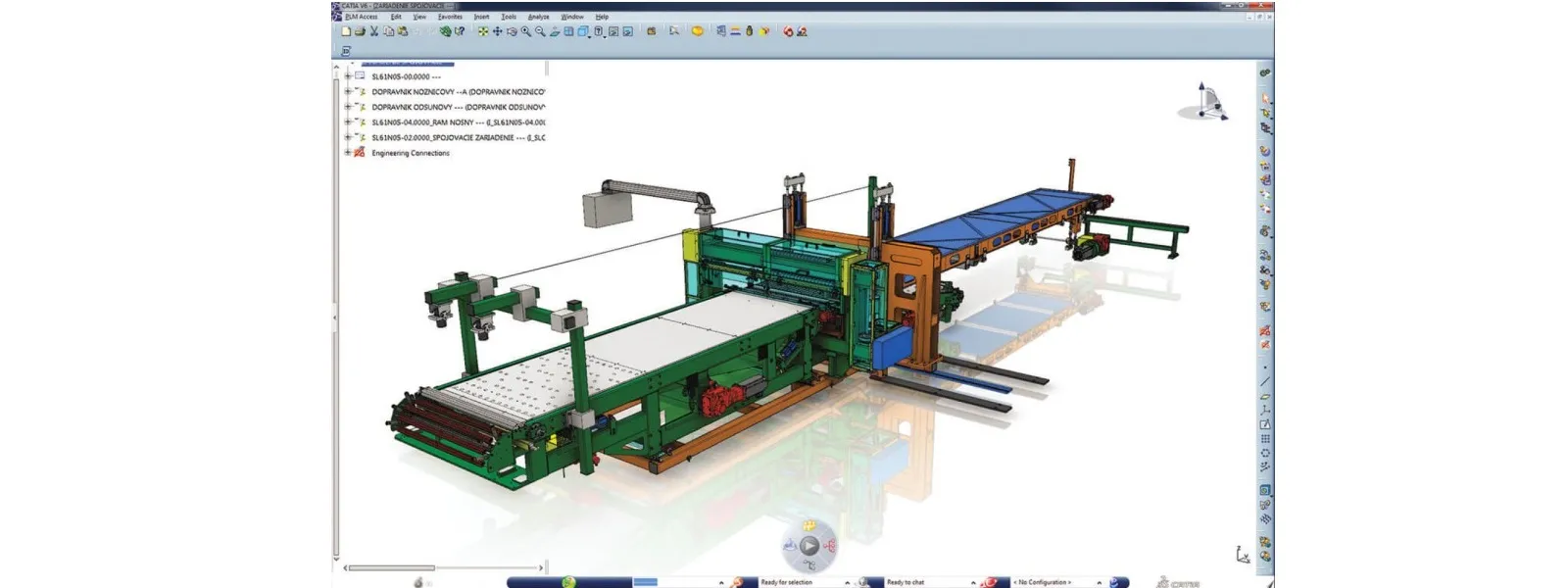Open the Edit menu

click(x=396, y=17)
